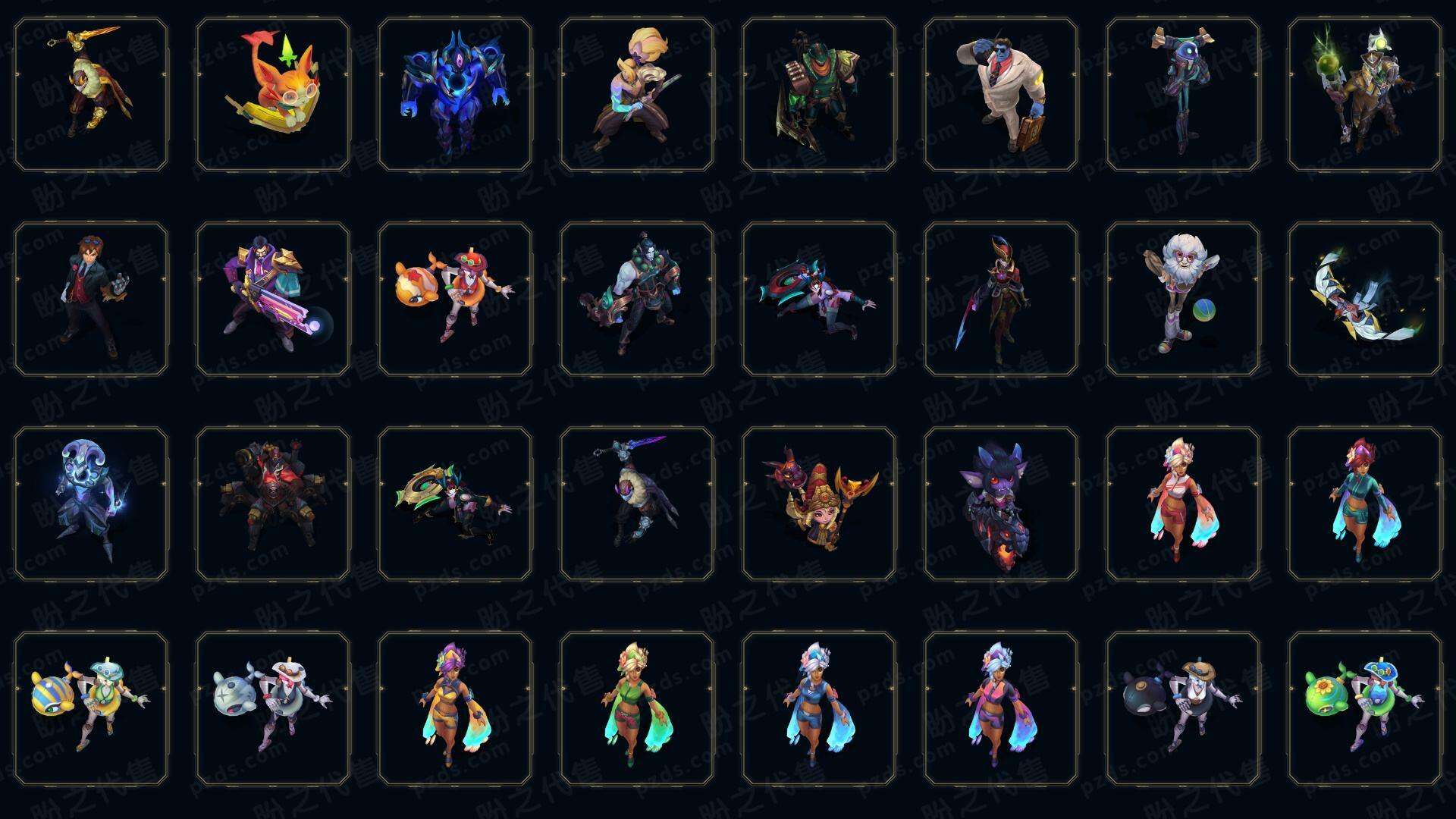The width and height of the screenshot is (1456, 819).
Task: Select the purple dragon-wolf creature skin
Action: click(1001, 504)
